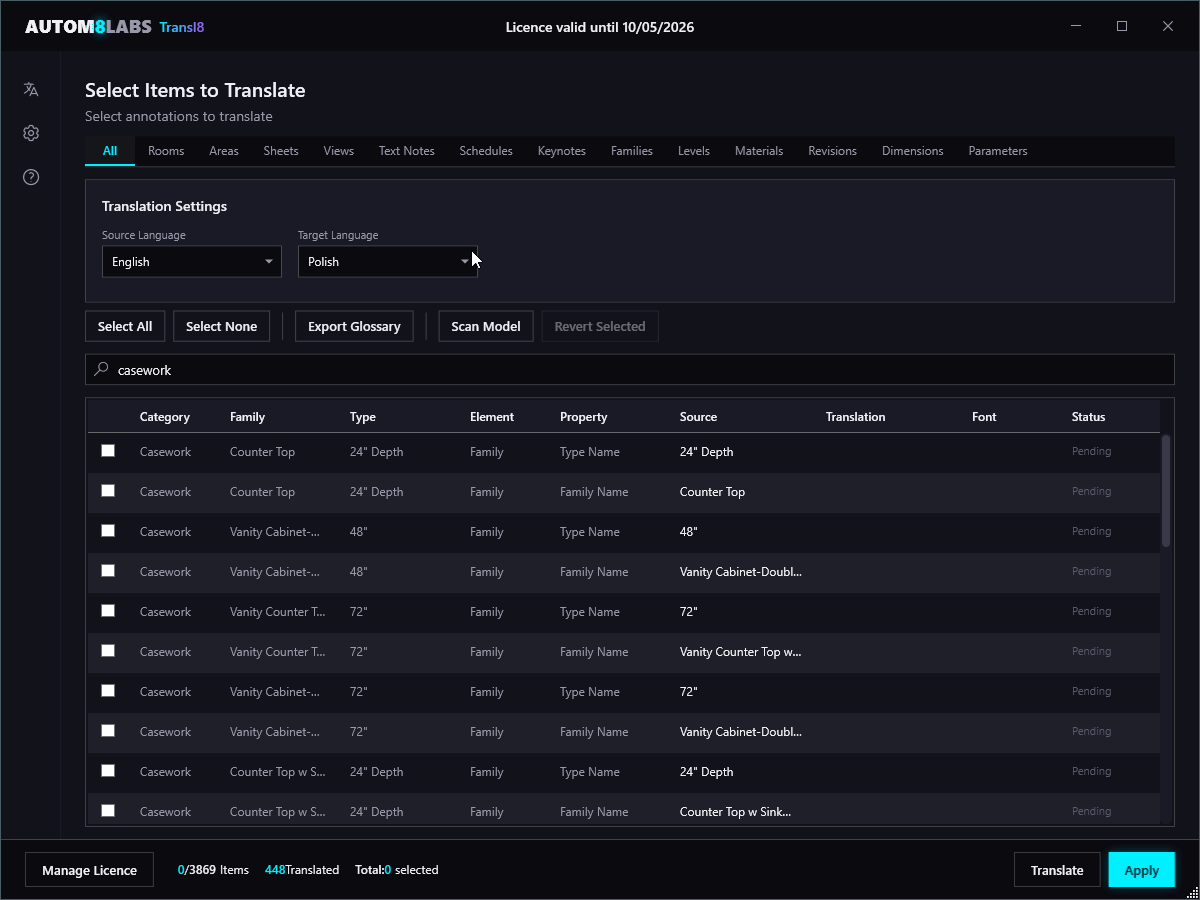Image resolution: width=1200 pixels, height=900 pixels.
Task: Switch to the All tab
Action: pos(110,151)
